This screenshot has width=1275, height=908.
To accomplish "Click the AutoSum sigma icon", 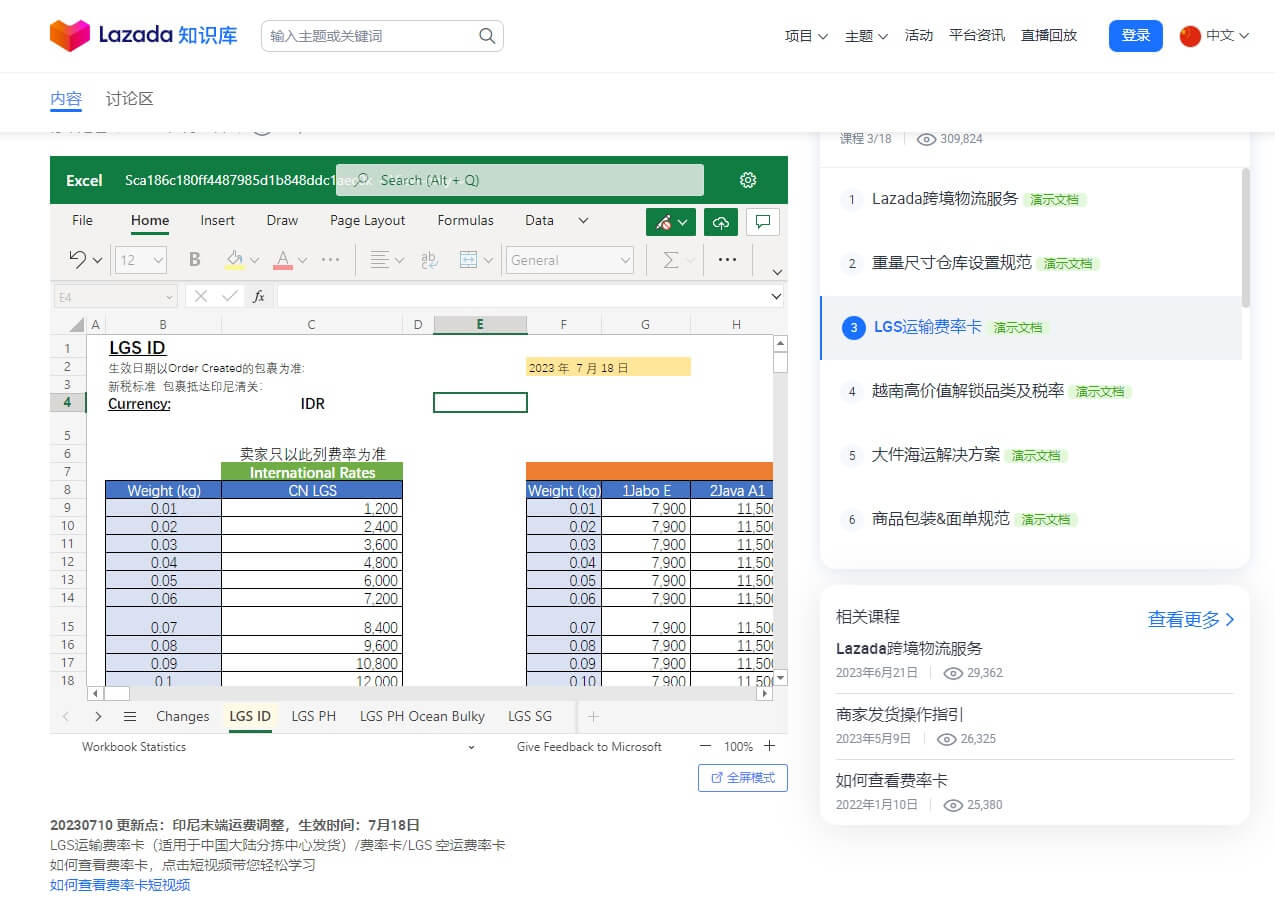I will (671, 260).
